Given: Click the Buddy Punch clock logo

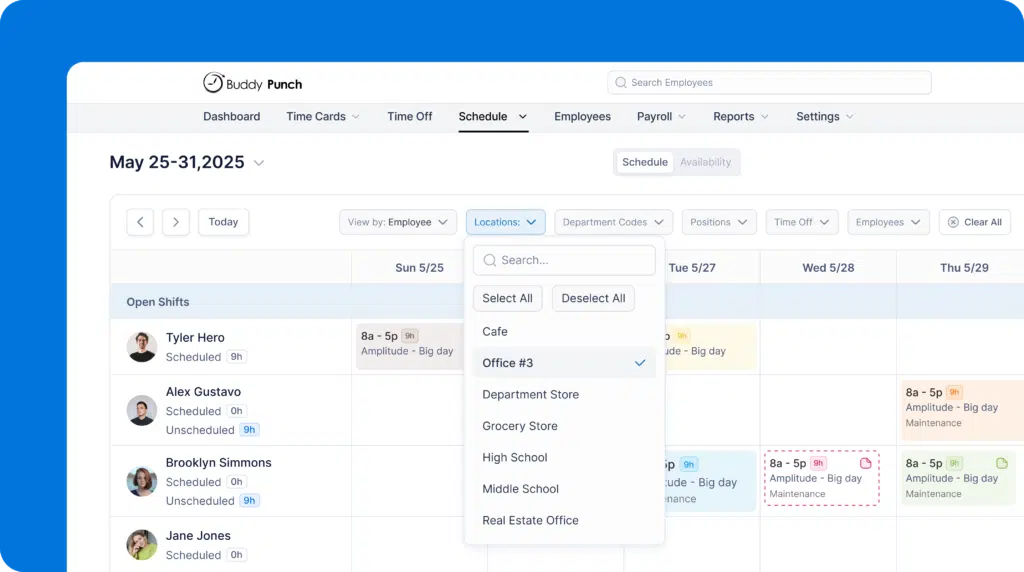Looking at the screenshot, I should (x=213, y=83).
